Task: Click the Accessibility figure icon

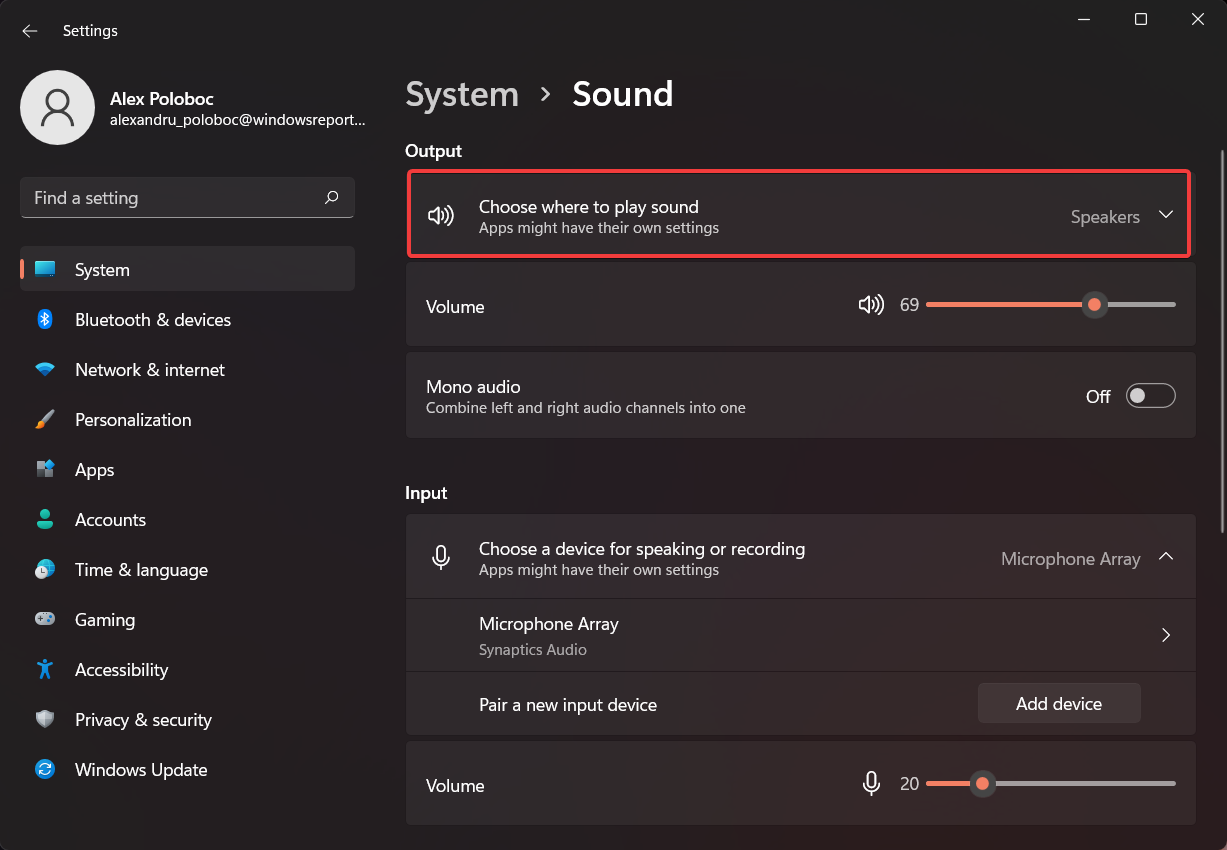Action: point(45,670)
